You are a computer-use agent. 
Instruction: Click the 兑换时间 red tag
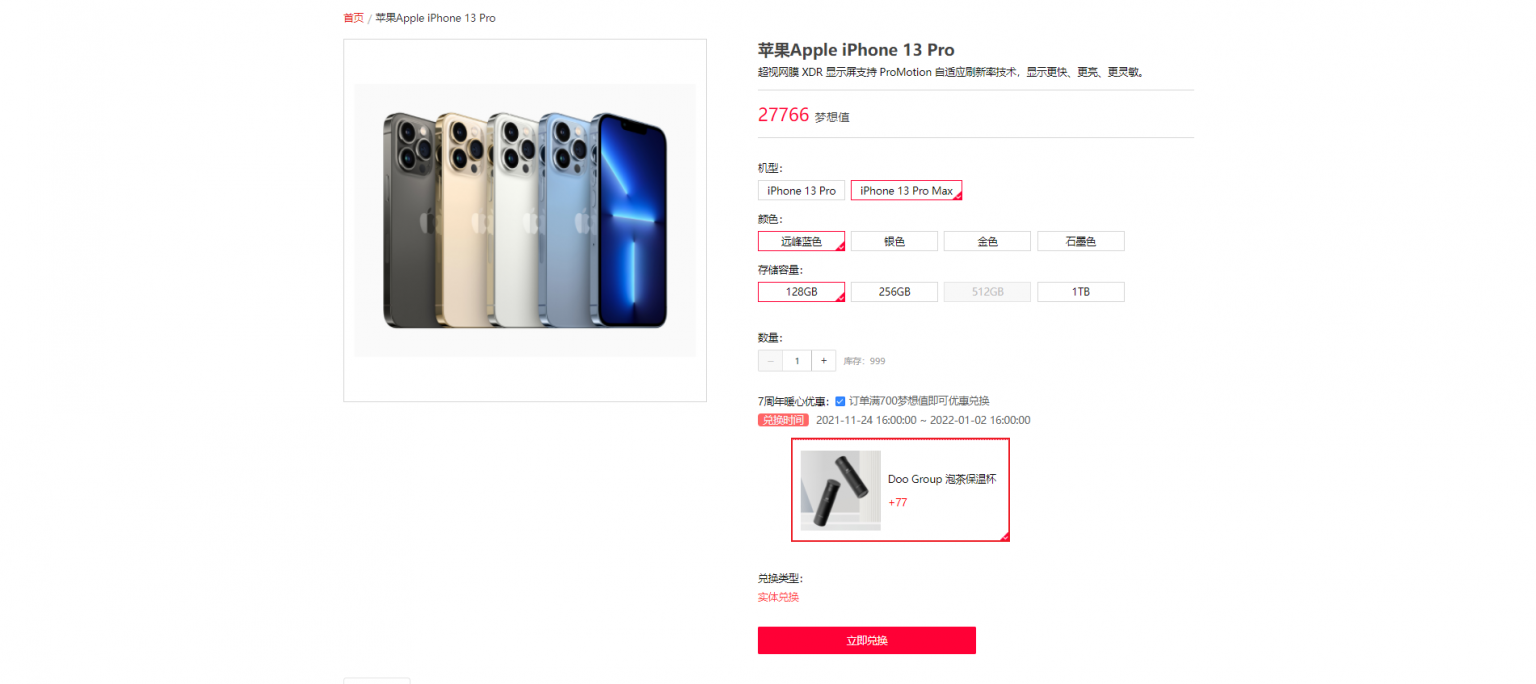click(x=783, y=420)
